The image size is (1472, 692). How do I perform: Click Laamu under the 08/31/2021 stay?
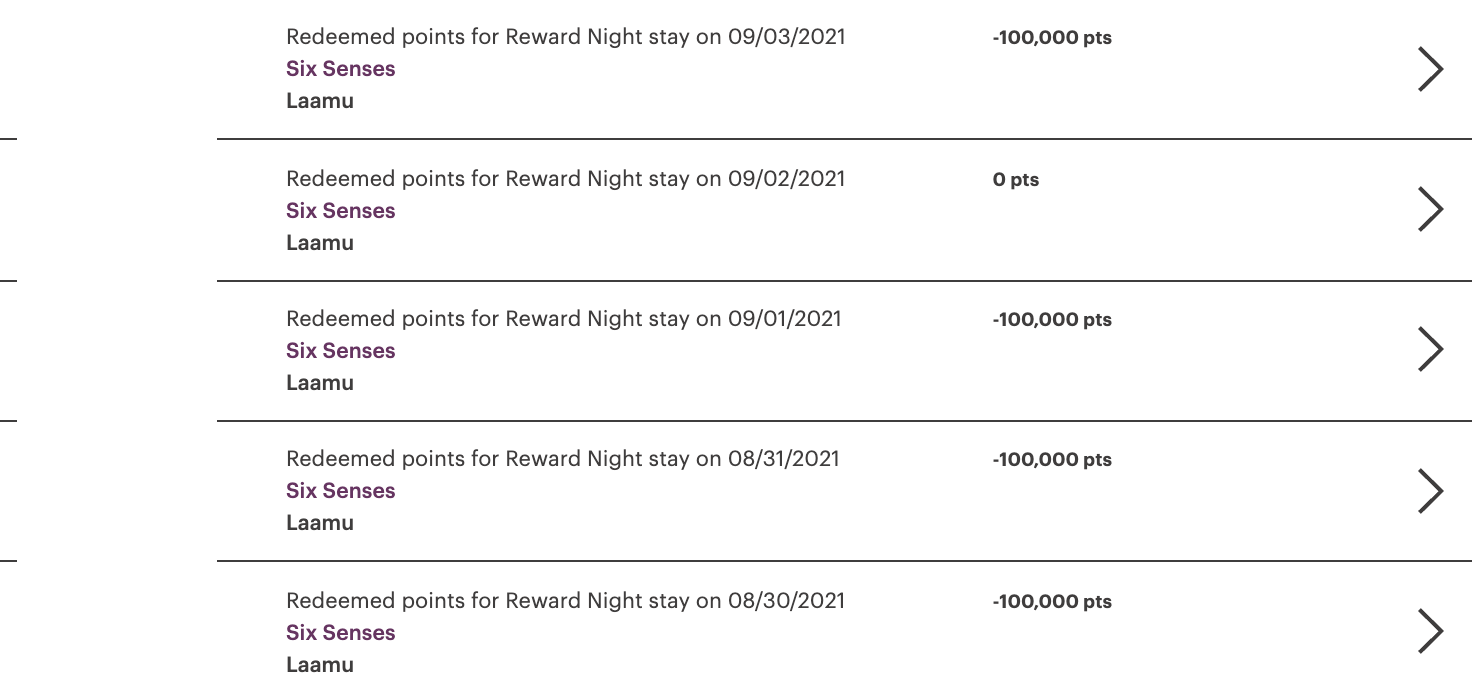(x=320, y=523)
